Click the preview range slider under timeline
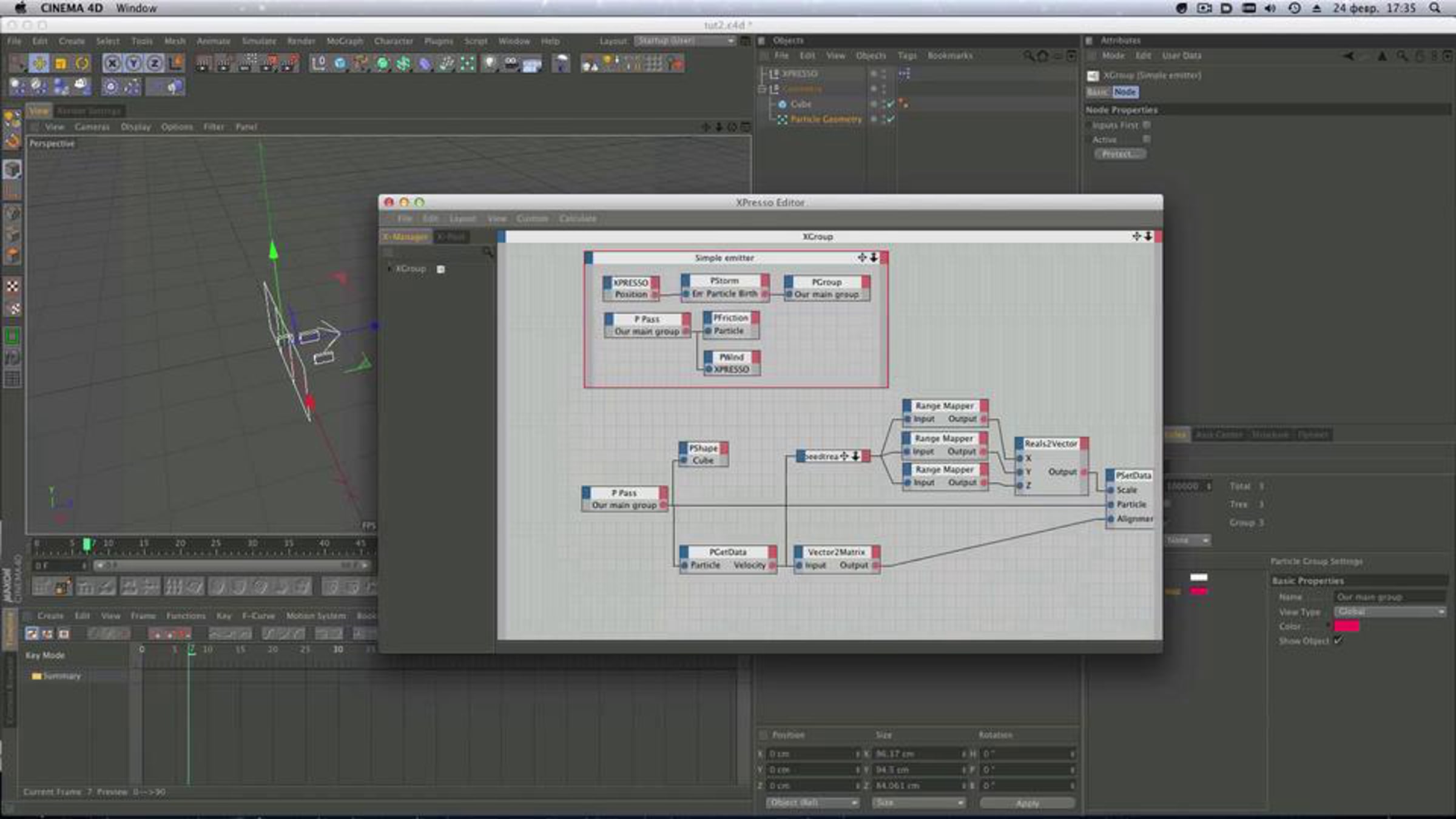Screen dimensions: 1456x819 pyautogui.click(x=231, y=565)
